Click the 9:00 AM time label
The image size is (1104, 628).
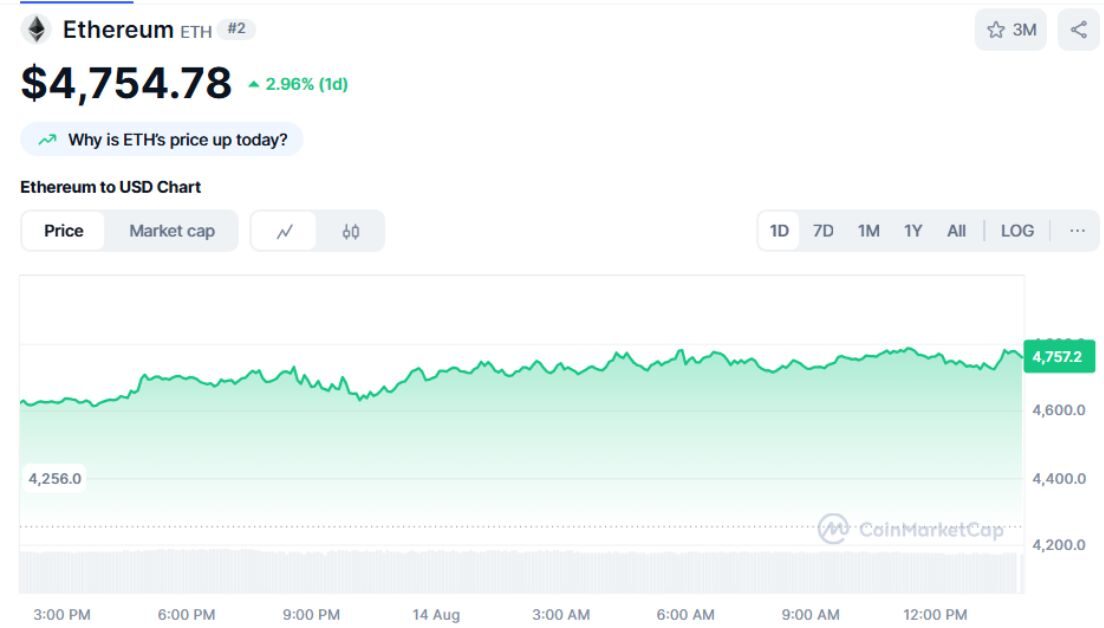coord(810,615)
